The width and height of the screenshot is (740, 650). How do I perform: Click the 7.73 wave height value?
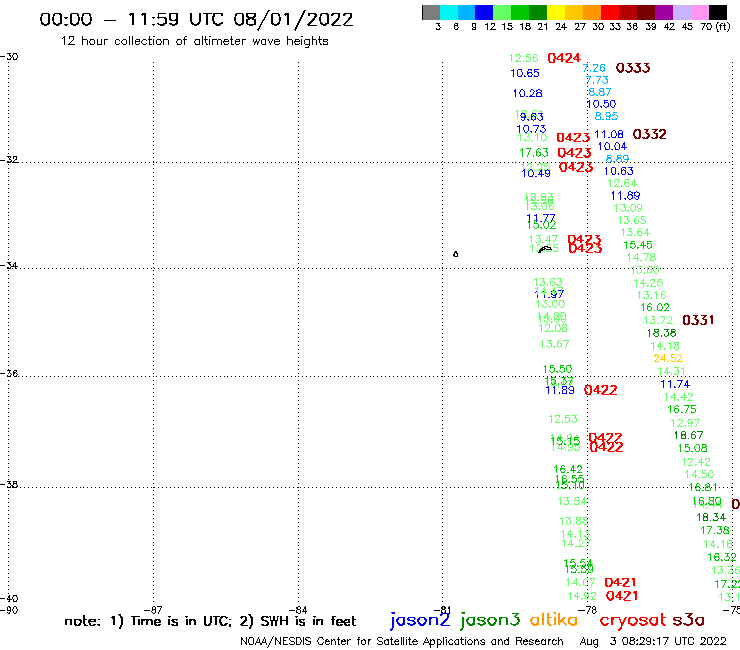pyautogui.click(x=597, y=80)
